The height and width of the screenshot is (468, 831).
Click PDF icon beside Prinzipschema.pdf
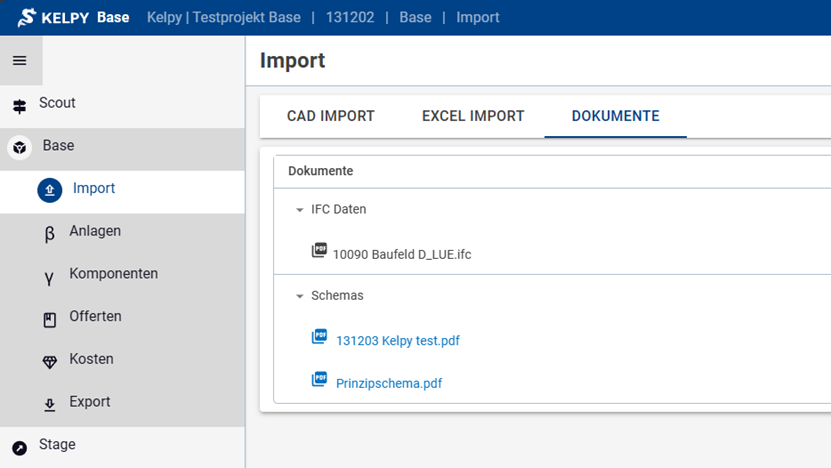(x=319, y=380)
